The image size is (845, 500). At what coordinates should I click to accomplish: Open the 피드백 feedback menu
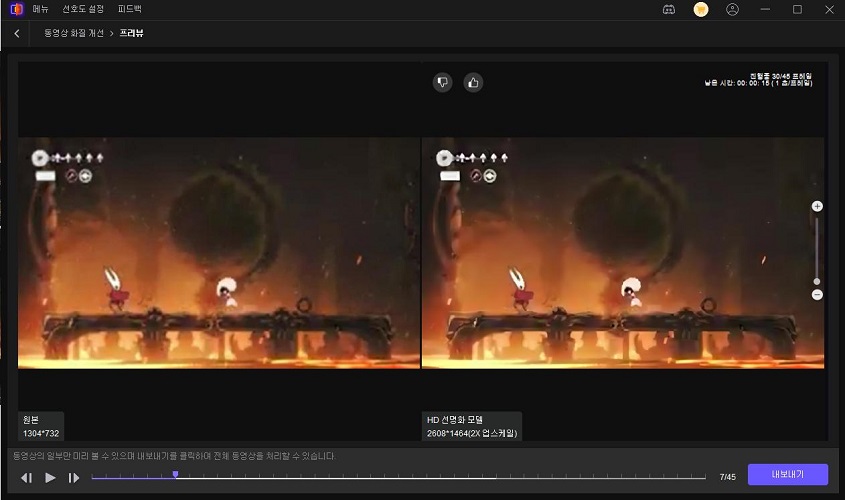click(x=130, y=9)
